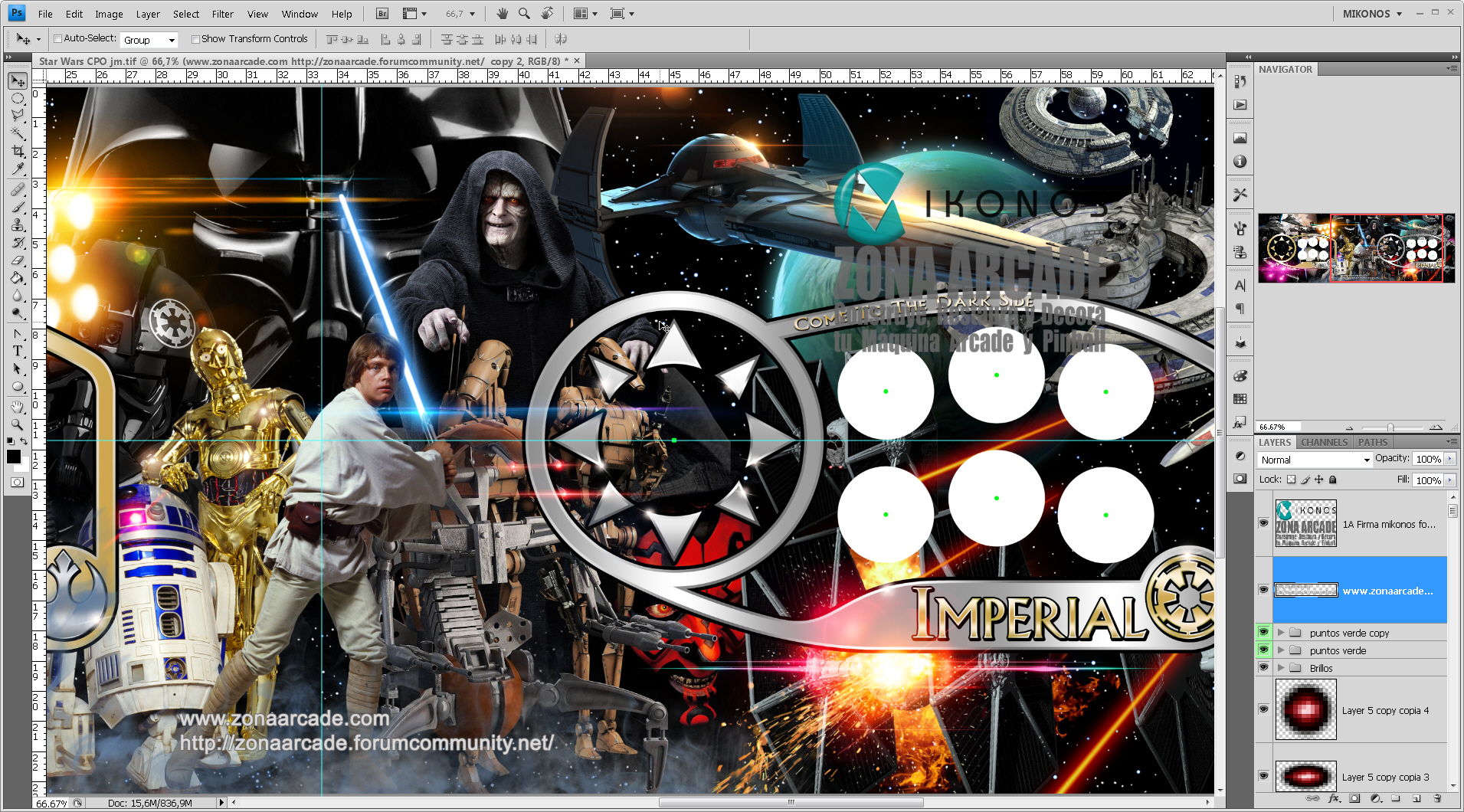This screenshot has height=812, width=1464.
Task: Expand the puntos verde copy group
Action: coord(1281,633)
